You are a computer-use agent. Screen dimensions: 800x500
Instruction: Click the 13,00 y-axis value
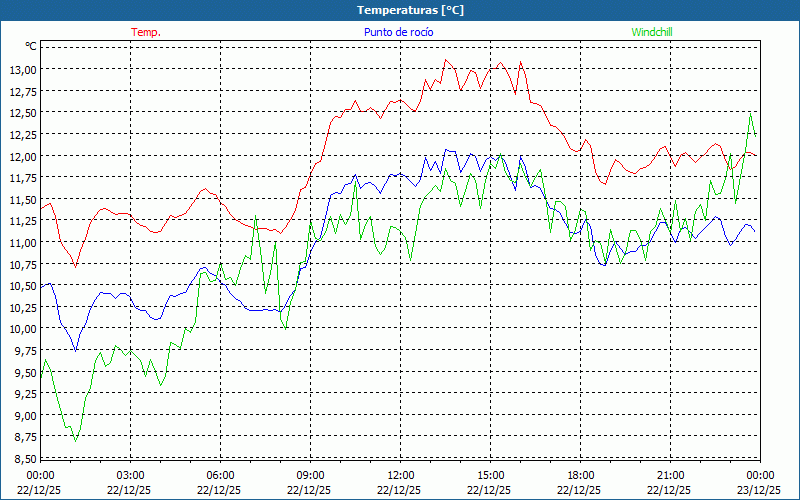click(x=23, y=69)
